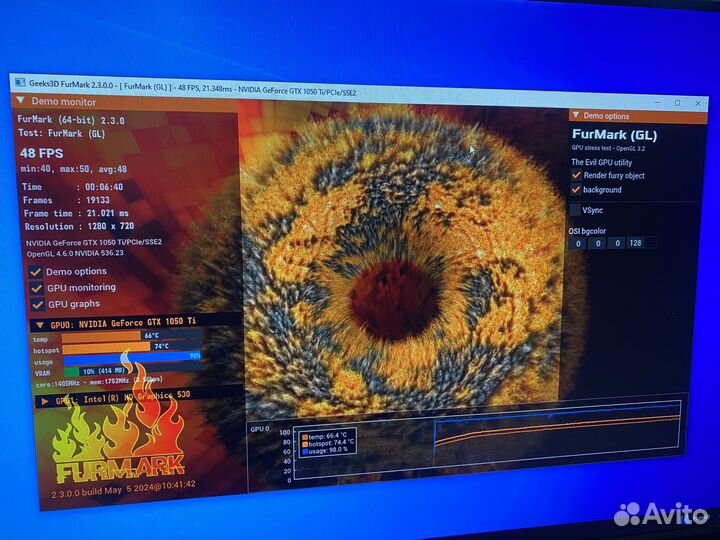
Task: Turn off the GPU graphs checkbox
Action: click(x=37, y=304)
